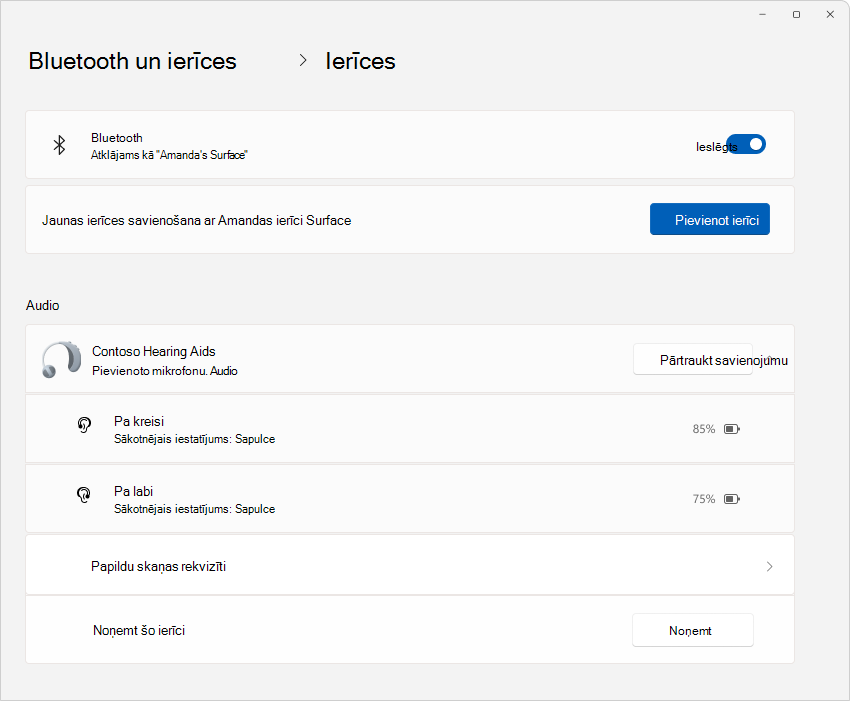Image resolution: width=850 pixels, height=701 pixels.
Task: Click Pievienoto mikrofonu. Audio status text
Action: tap(165, 371)
